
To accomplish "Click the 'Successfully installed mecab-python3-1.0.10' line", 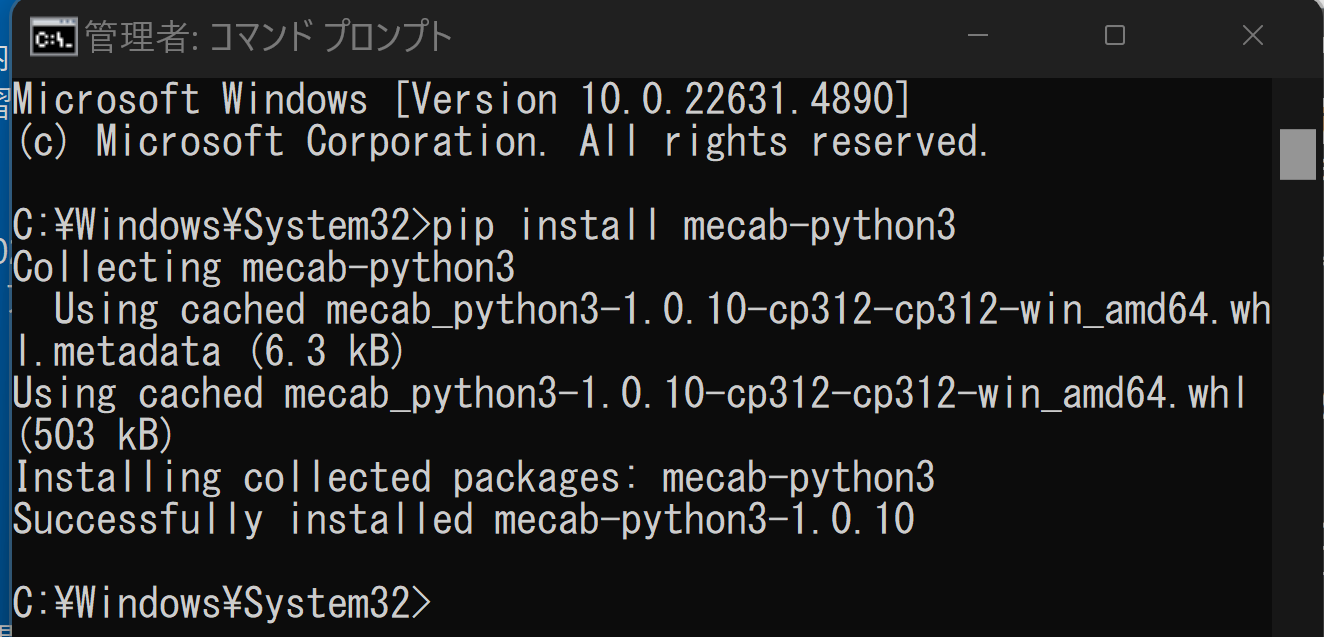I will [x=463, y=520].
